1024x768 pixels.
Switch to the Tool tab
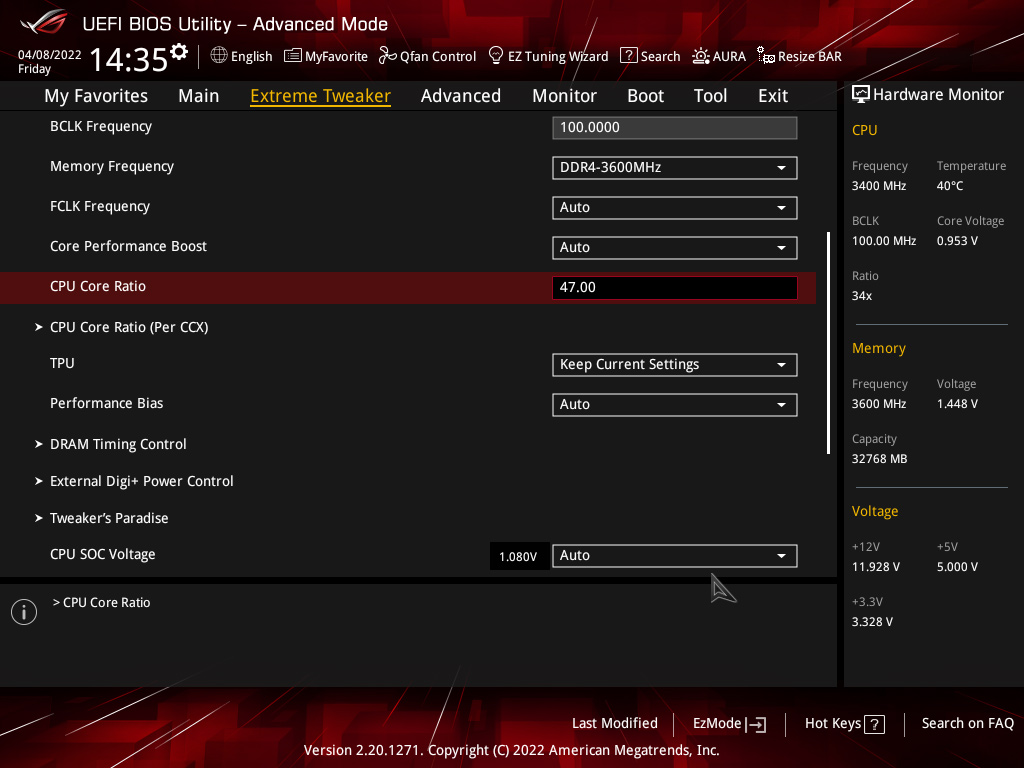[x=710, y=96]
